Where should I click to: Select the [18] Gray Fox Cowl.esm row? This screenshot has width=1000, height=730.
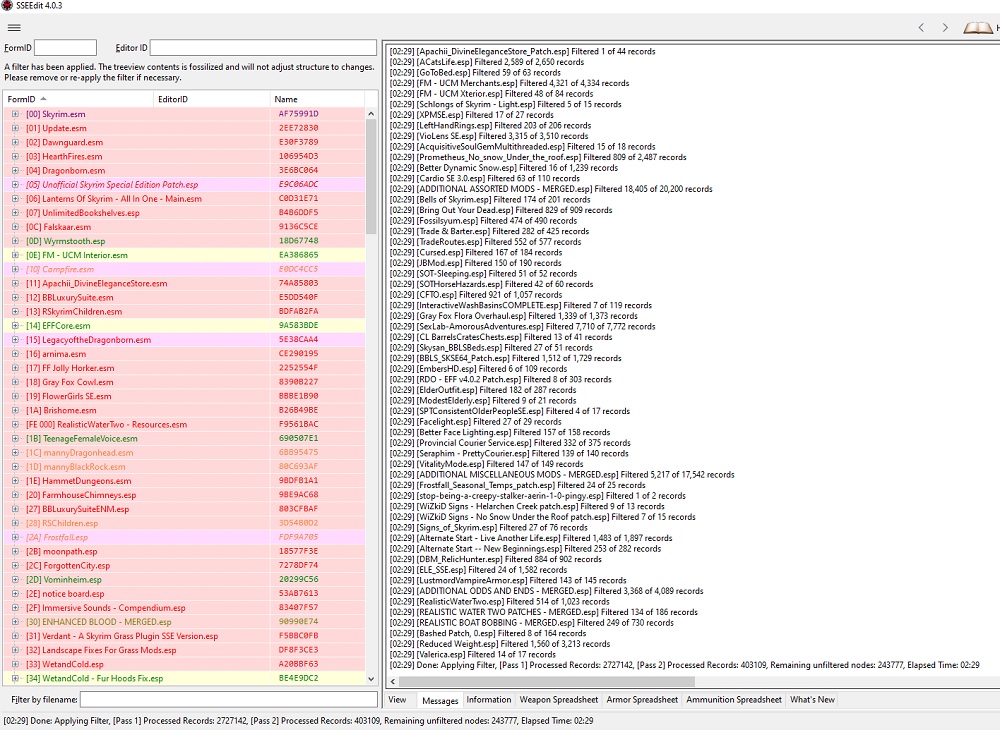184,382
